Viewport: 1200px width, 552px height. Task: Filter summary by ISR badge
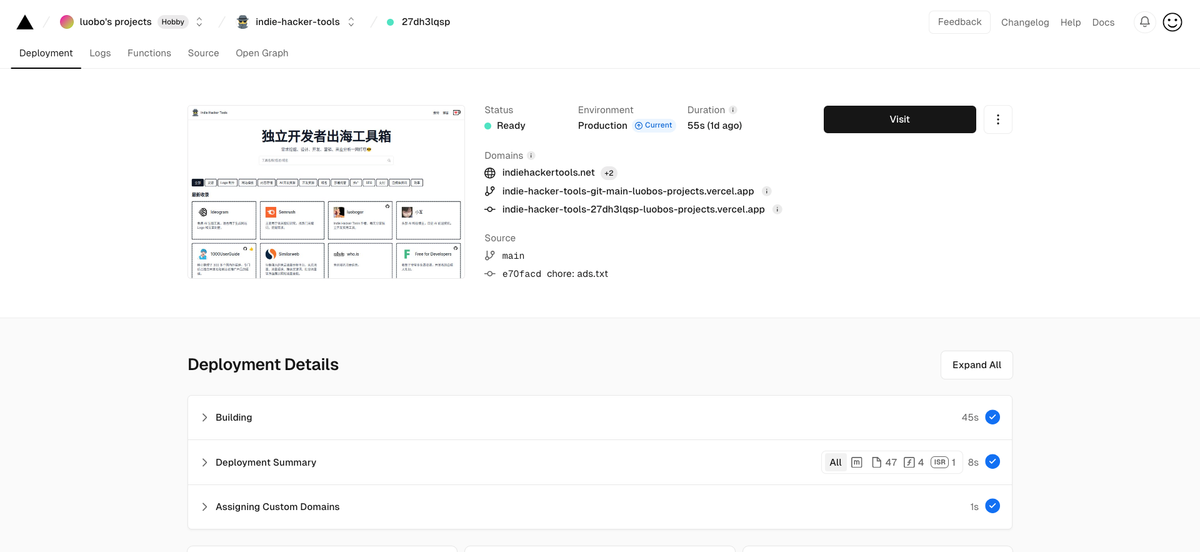(943, 462)
